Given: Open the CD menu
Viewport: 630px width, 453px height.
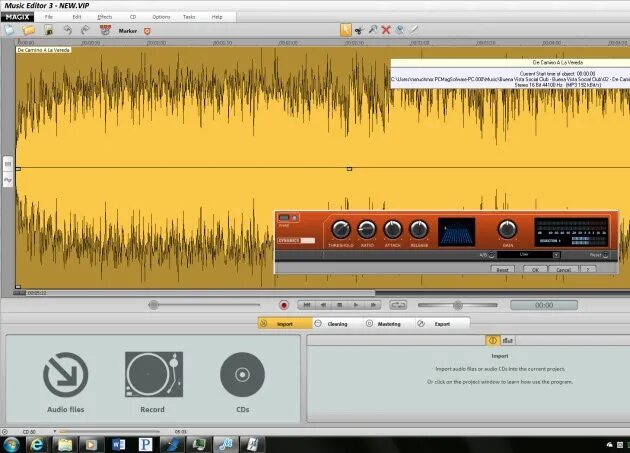Looking at the screenshot, I should pyautogui.click(x=133, y=17).
